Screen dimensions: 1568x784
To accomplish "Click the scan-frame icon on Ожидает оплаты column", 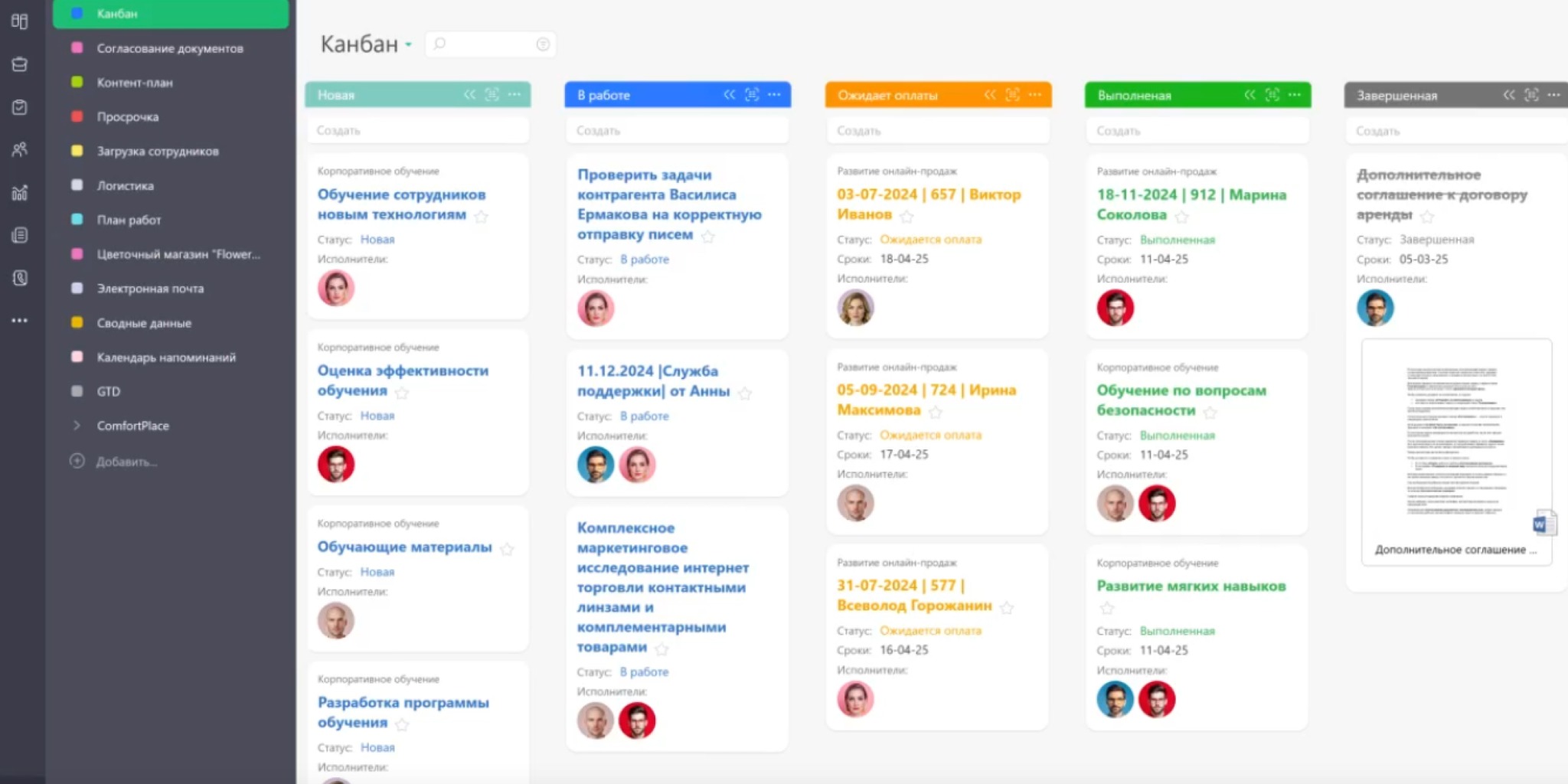I will coord(1012,94).
